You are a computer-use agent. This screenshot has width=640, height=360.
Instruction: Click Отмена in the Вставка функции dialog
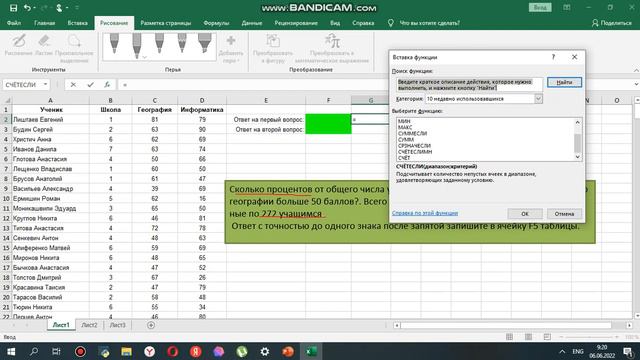coord(564,213)
